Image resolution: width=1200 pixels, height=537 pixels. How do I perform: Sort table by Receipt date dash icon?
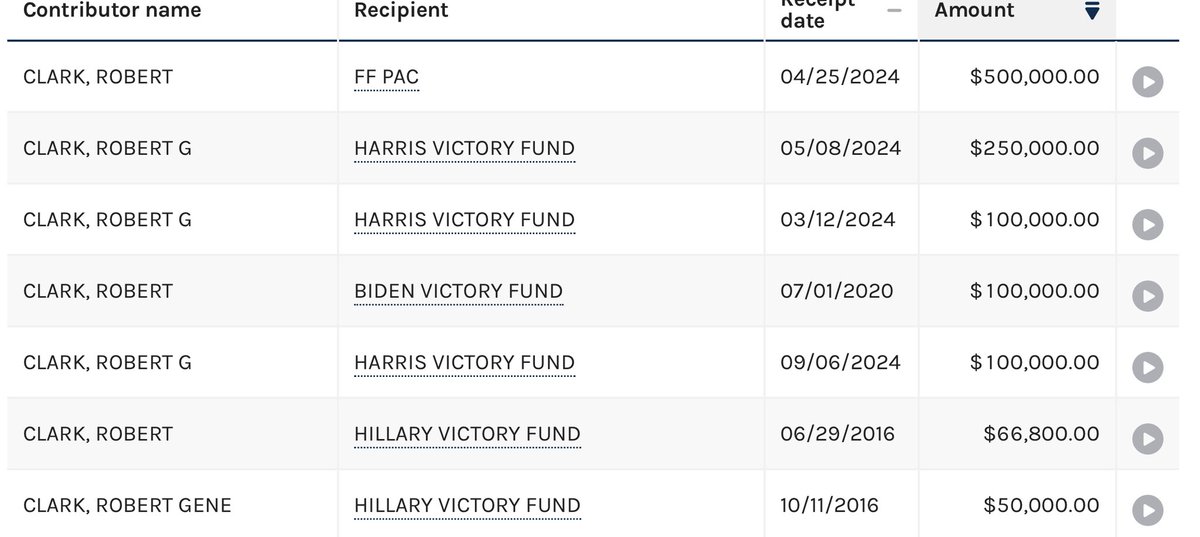pyautogui.click(x=894, y=11)
